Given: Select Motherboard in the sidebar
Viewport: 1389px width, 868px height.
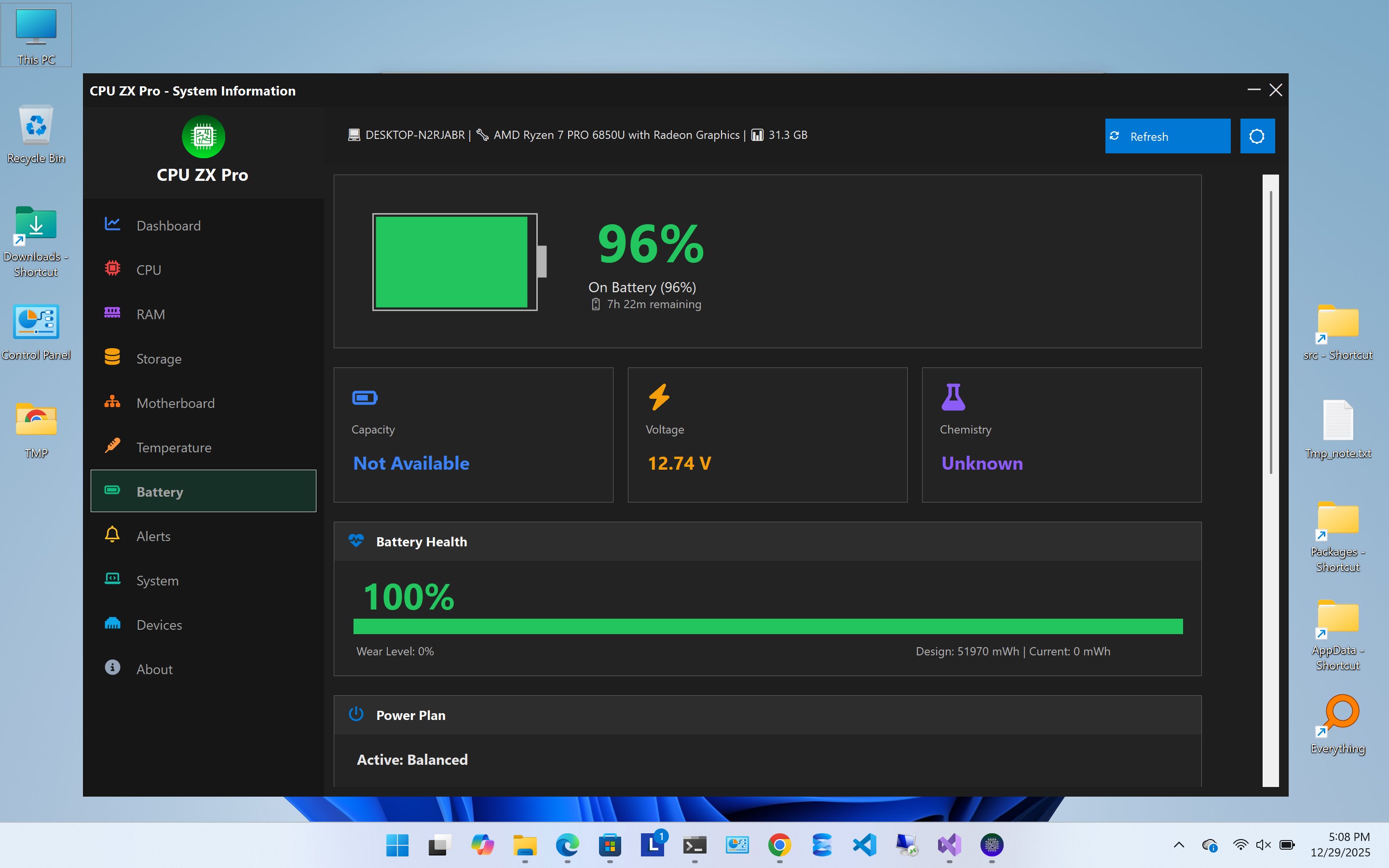Looking at the screenshot, I should [x=203, y=403].
